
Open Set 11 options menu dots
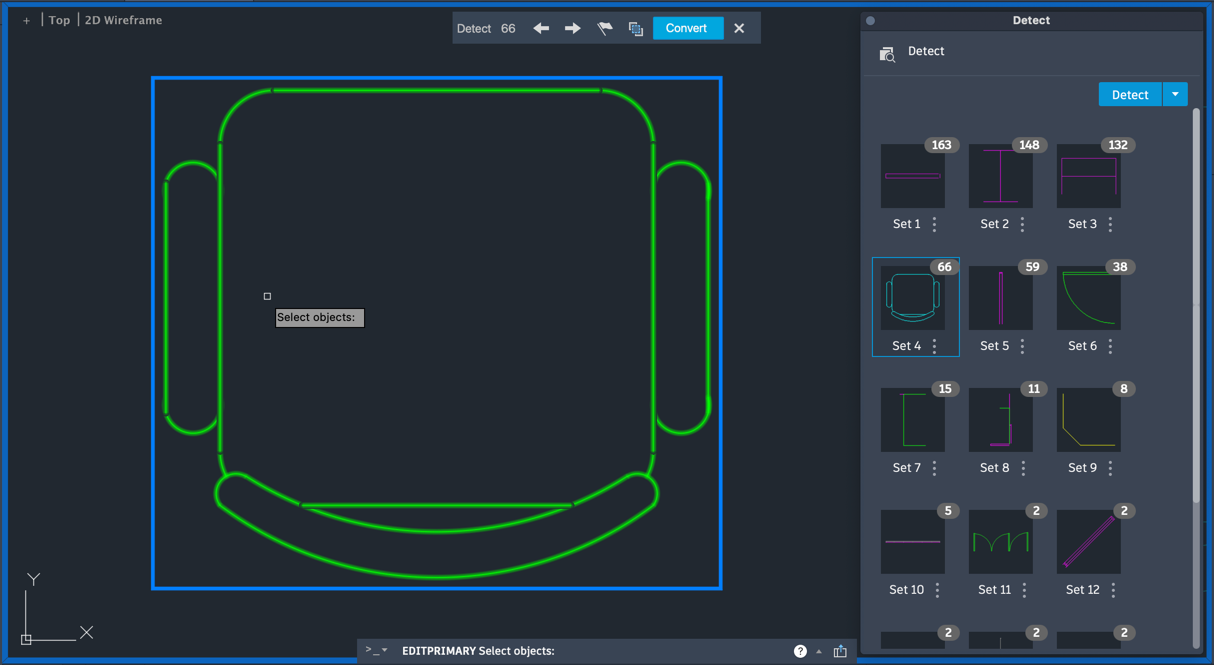click(x=1025, y=590)
